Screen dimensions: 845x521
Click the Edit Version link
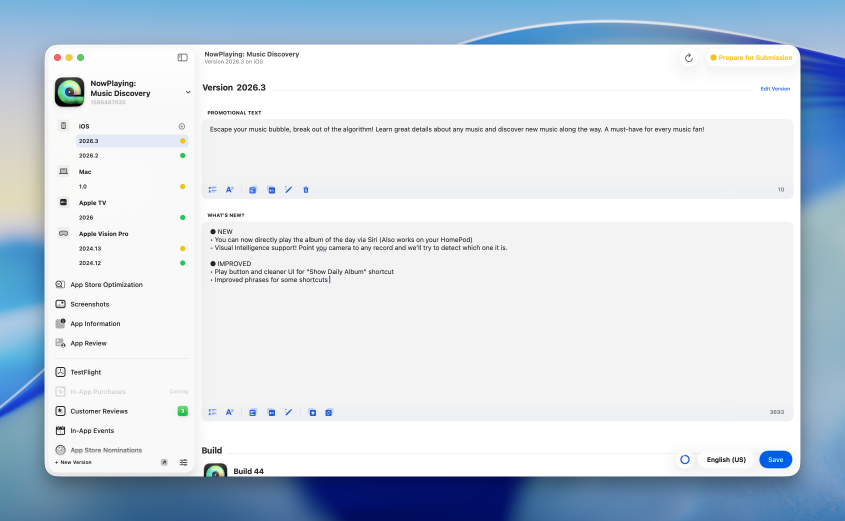click(x=774, y=89)
